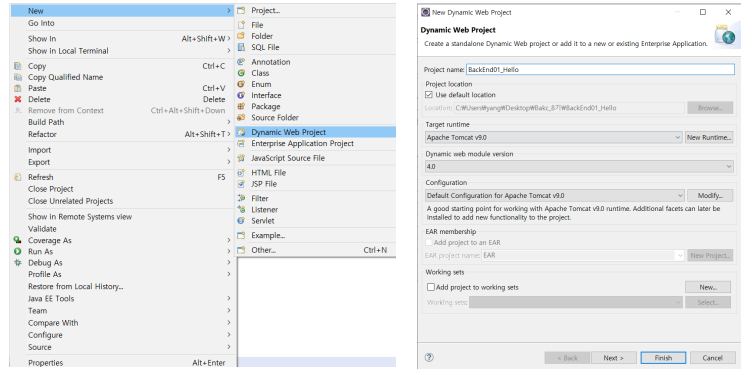
Task: Click the Location path field
Action: 569,108
